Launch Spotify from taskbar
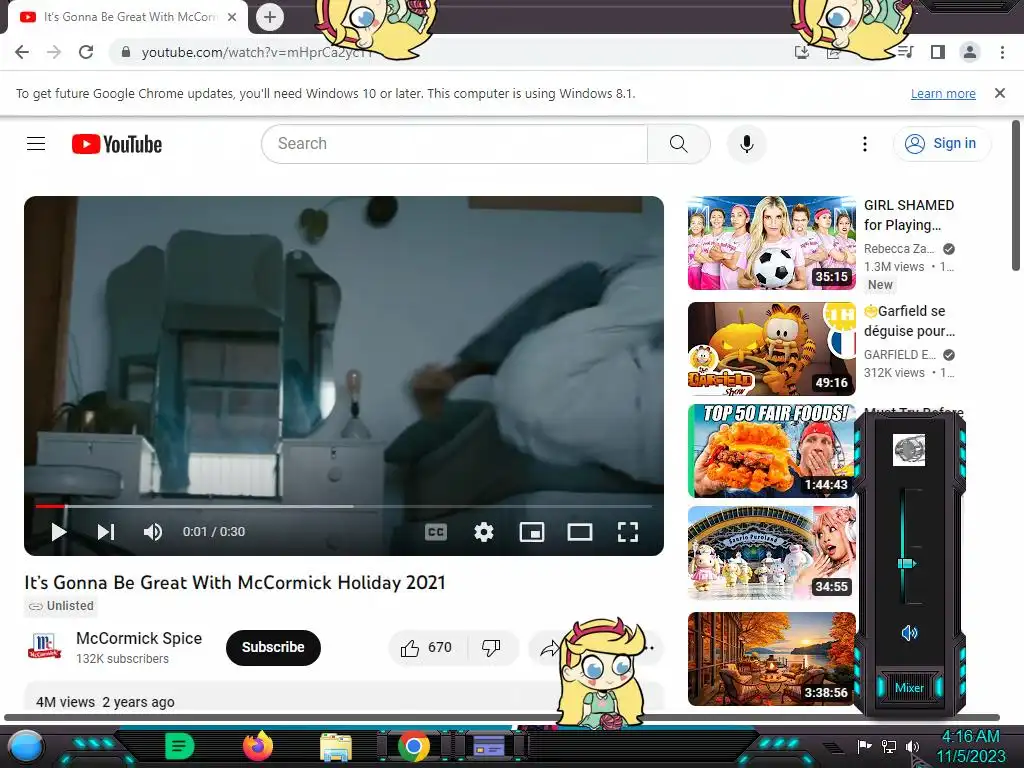The image size is (1024, 768). point(180,746)
